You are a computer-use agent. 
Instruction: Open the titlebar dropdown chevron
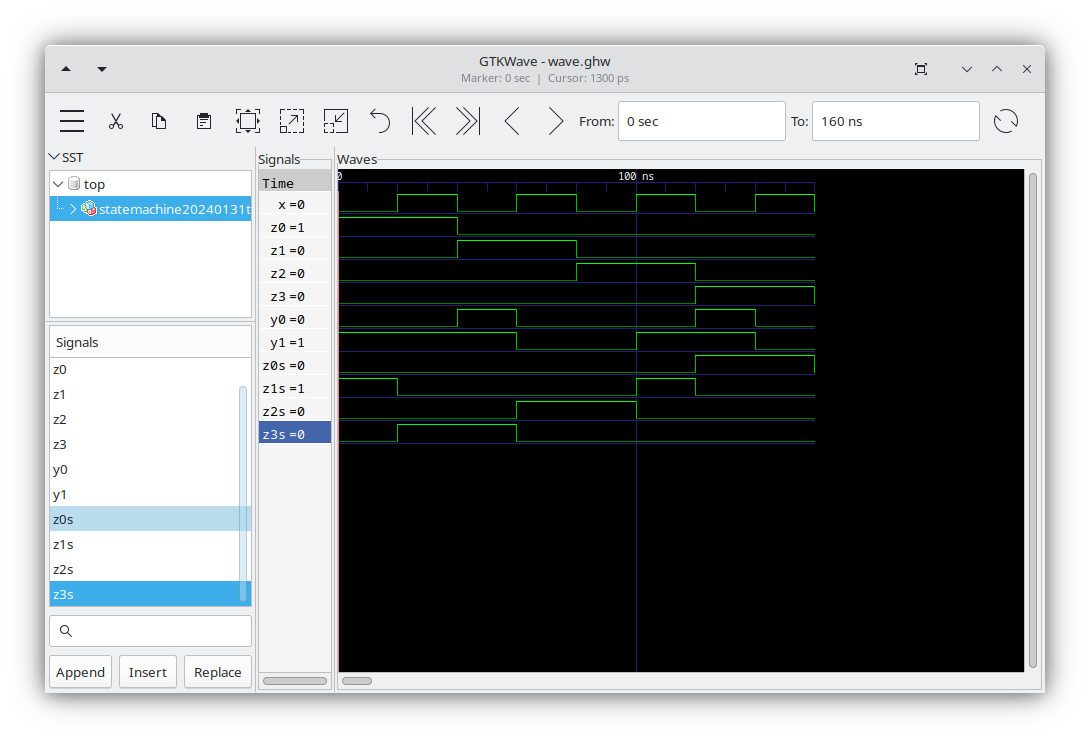(966, 68)
